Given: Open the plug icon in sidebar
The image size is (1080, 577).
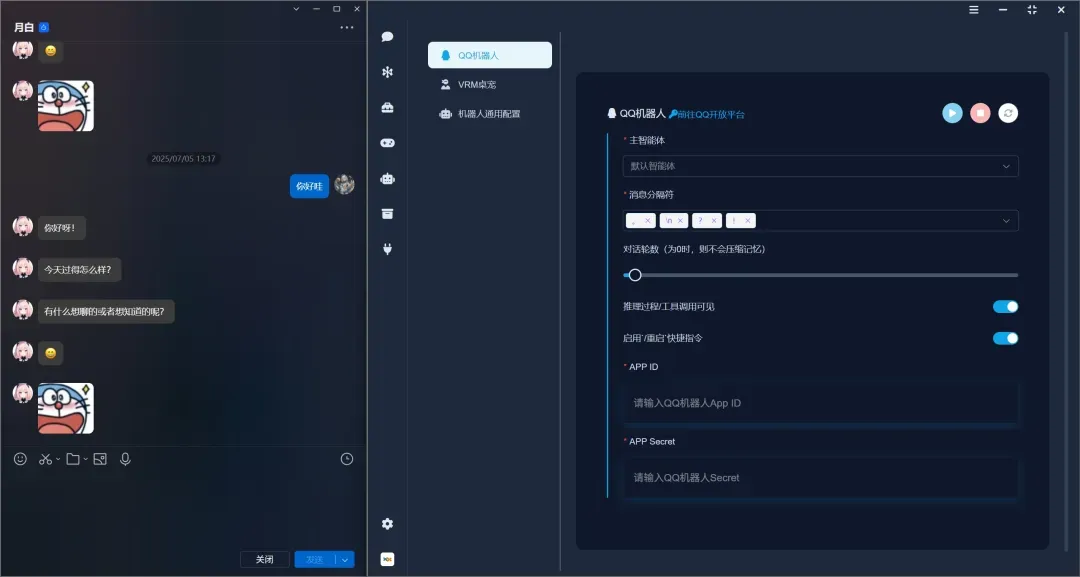Looking at the screenshot, I should [387, 249].
